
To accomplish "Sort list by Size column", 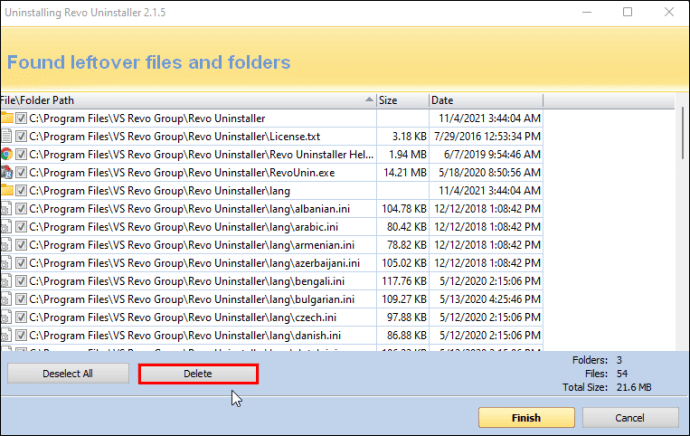I will tap(403, 100).
